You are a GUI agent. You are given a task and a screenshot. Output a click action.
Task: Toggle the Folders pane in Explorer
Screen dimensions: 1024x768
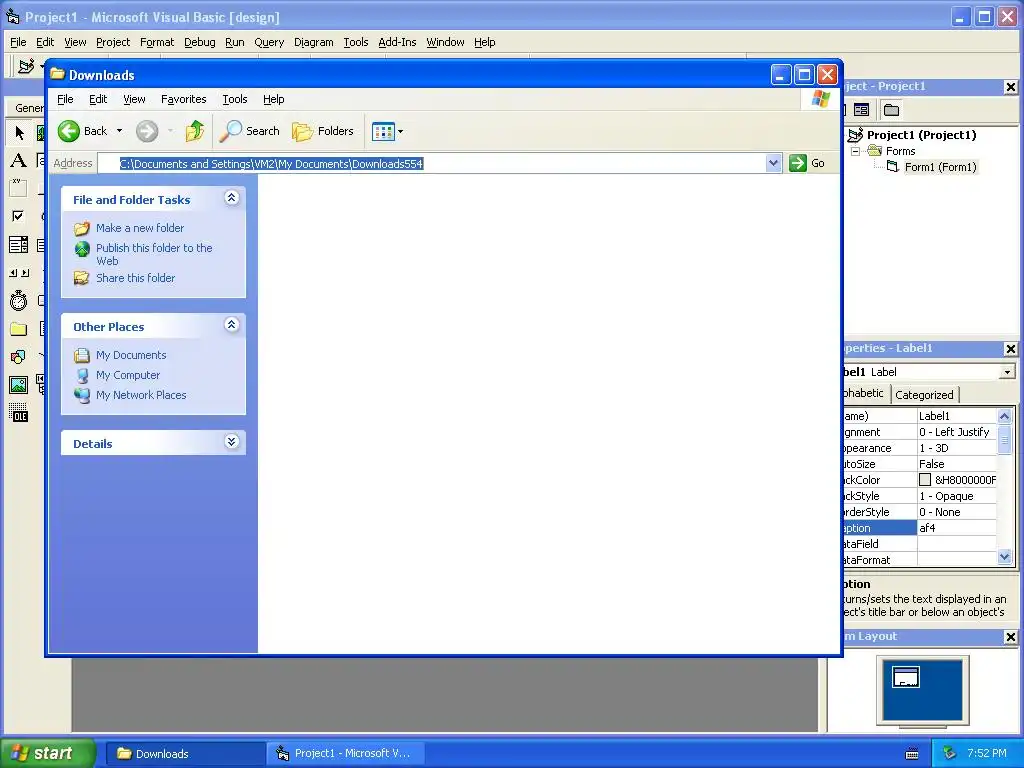323,131
